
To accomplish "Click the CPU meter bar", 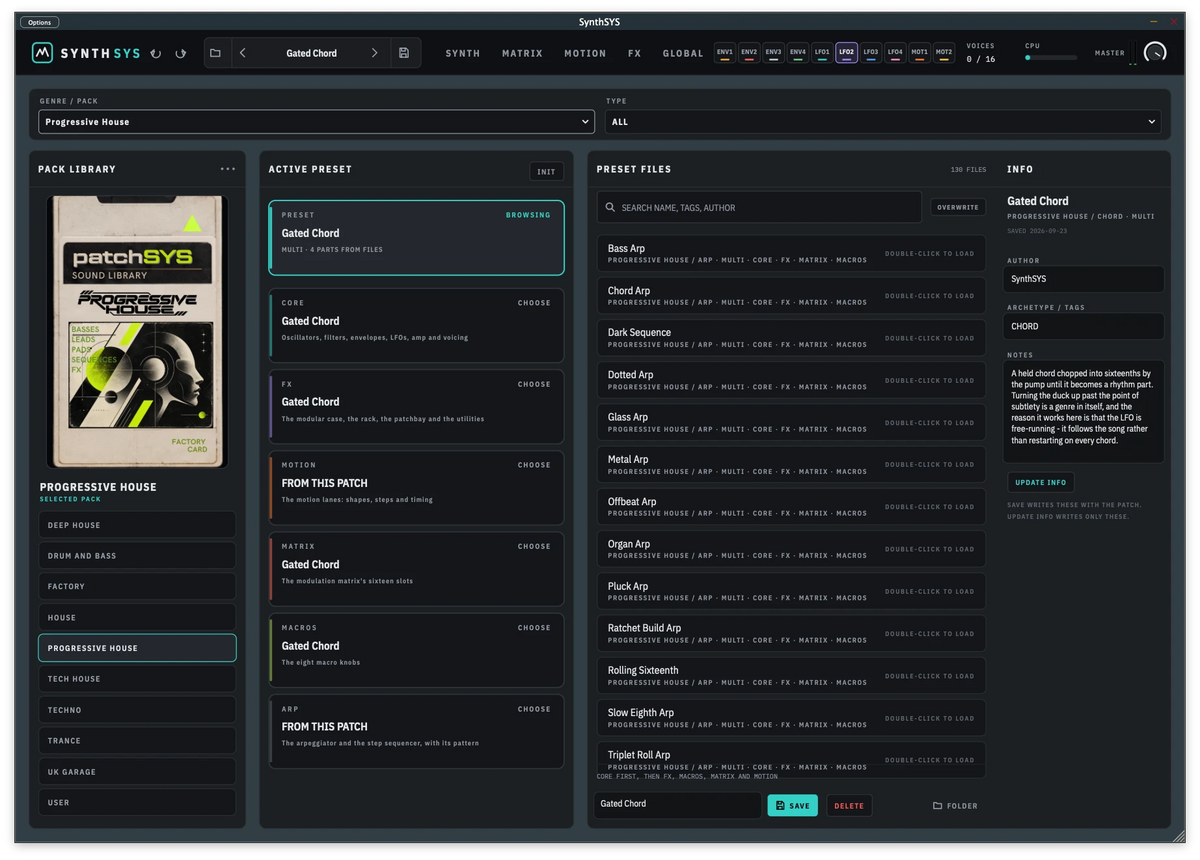I will [x=1051, y=58].
